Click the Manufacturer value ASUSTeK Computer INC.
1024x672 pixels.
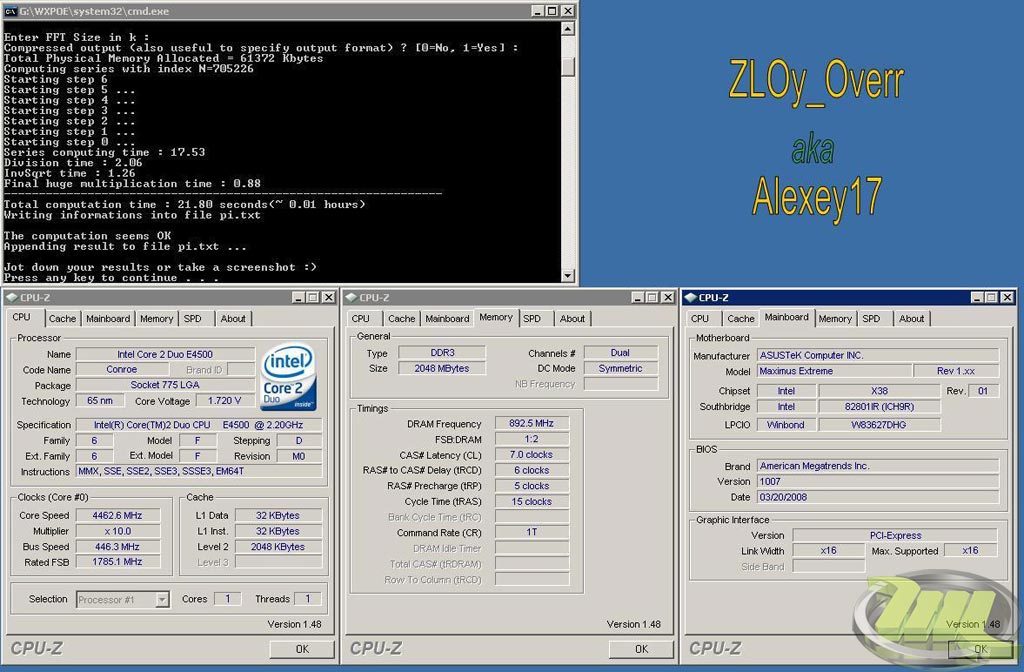click(x=878, y=355)
